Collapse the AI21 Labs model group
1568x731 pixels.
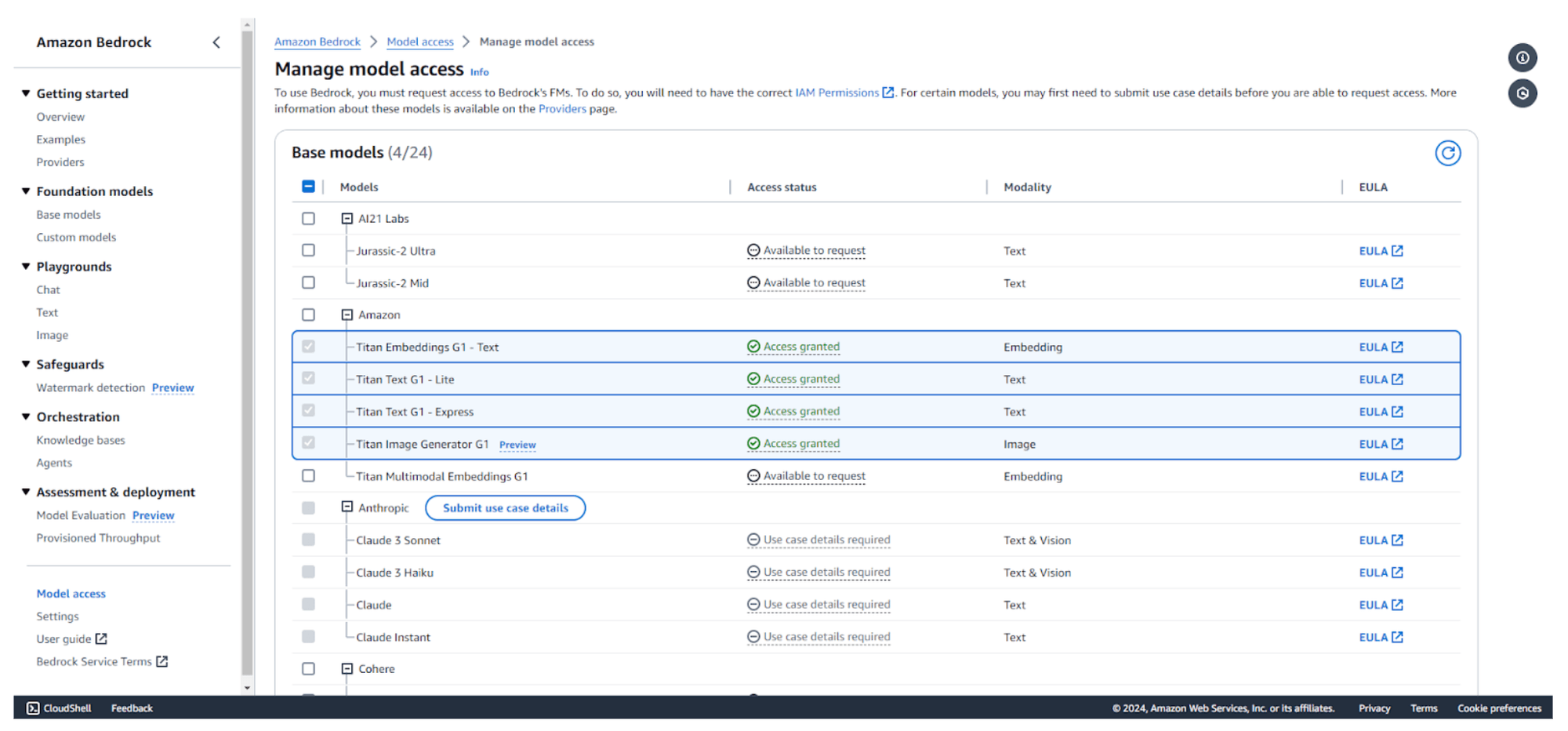[x=347, y=219]
